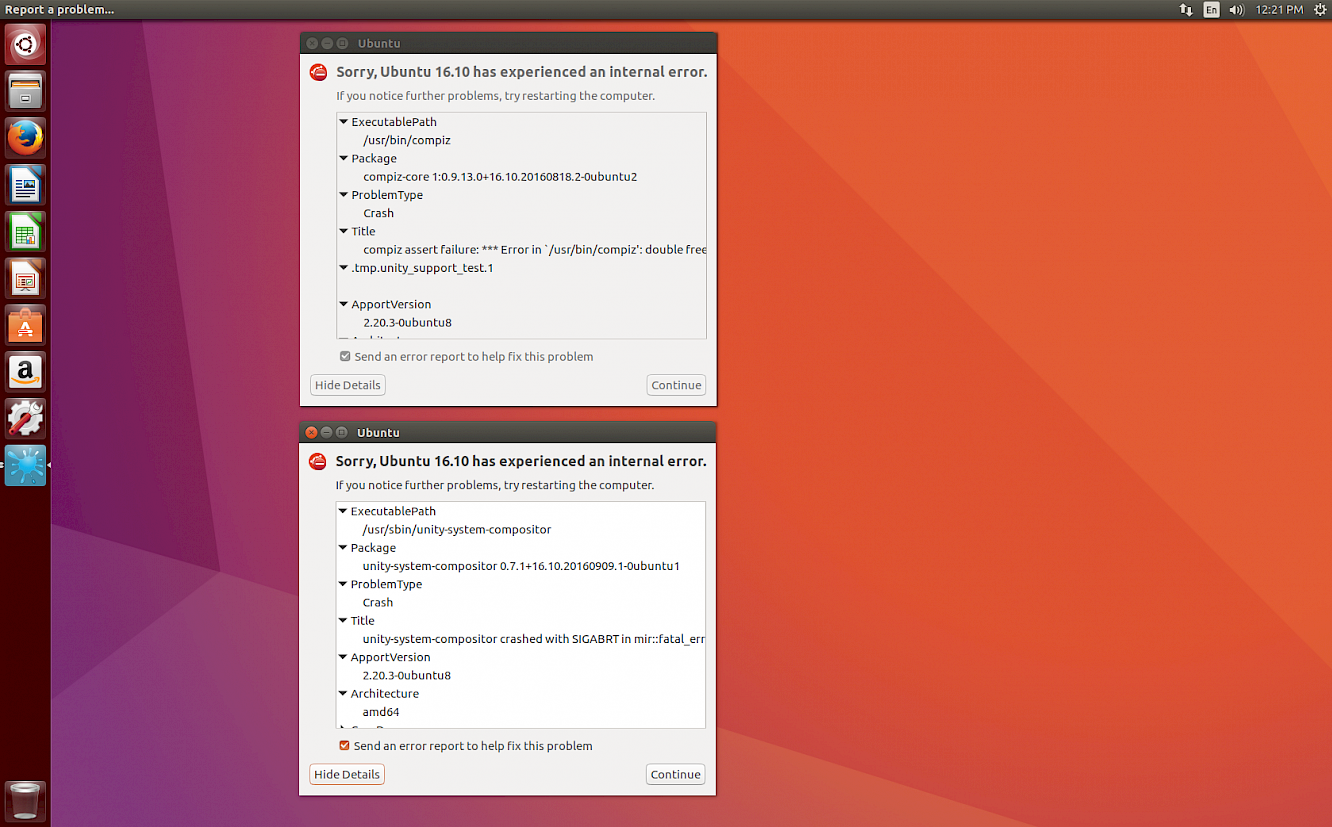This screenshot has width=1332, height=827.
Task: Open Ubuntu Software center
Action: [25, 325]
